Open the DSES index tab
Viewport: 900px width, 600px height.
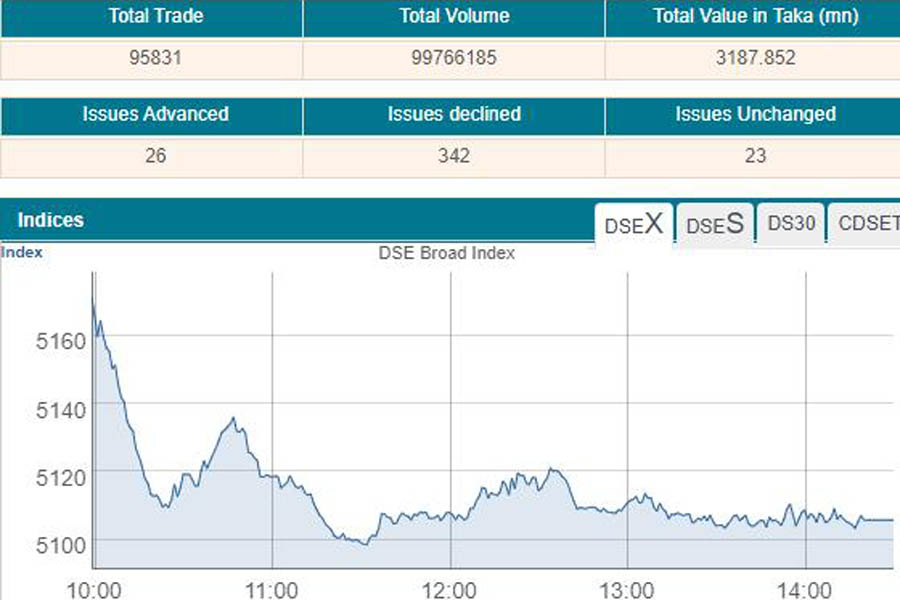point(715,224)
